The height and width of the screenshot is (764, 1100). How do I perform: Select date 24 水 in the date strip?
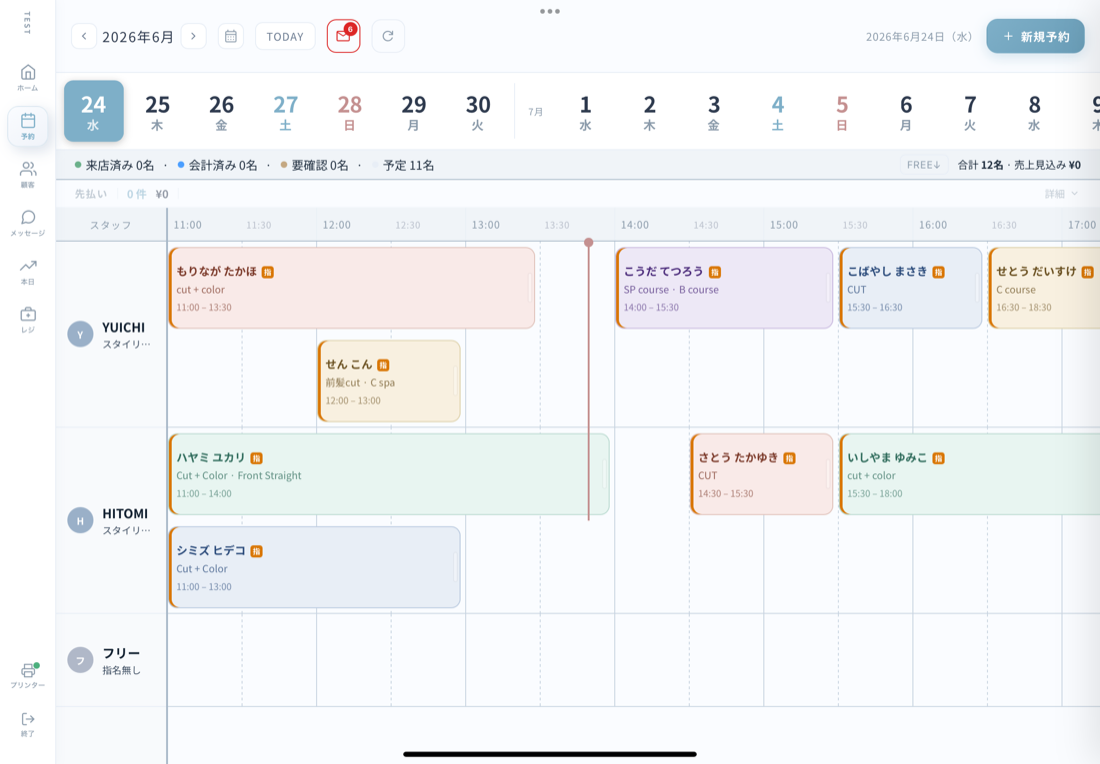pyautogui.click(x=94, y=112)
